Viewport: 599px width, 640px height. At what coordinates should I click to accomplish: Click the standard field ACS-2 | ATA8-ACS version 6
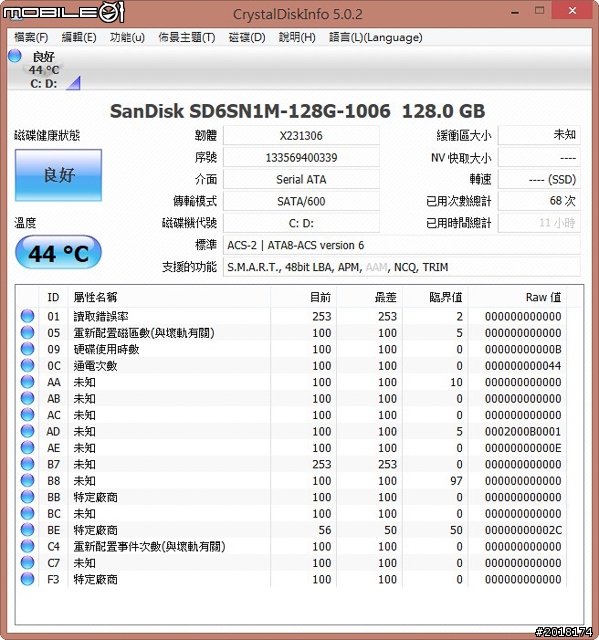(402, 245)
